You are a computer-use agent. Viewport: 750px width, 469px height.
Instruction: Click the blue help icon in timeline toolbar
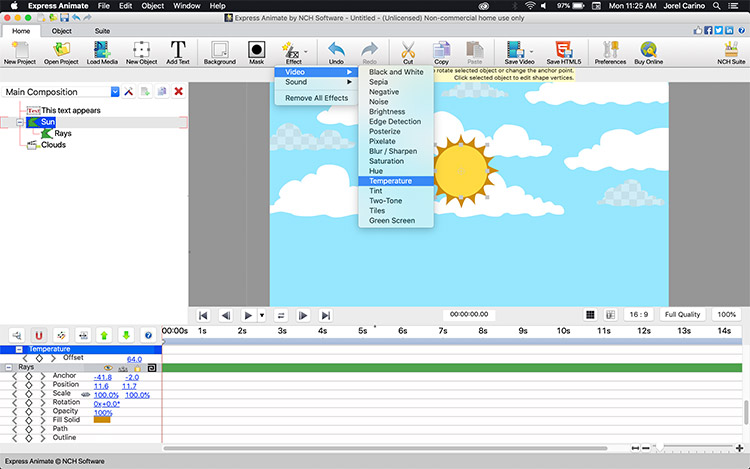click(x=148, y=335)
